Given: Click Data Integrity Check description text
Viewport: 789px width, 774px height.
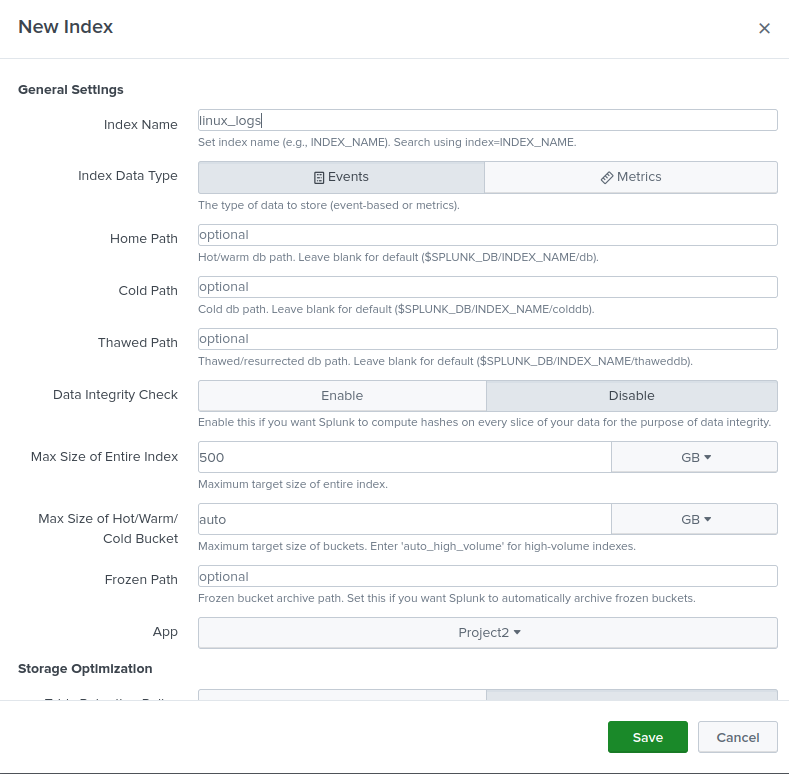Looking at the screenshot, I should click(484, 422).
